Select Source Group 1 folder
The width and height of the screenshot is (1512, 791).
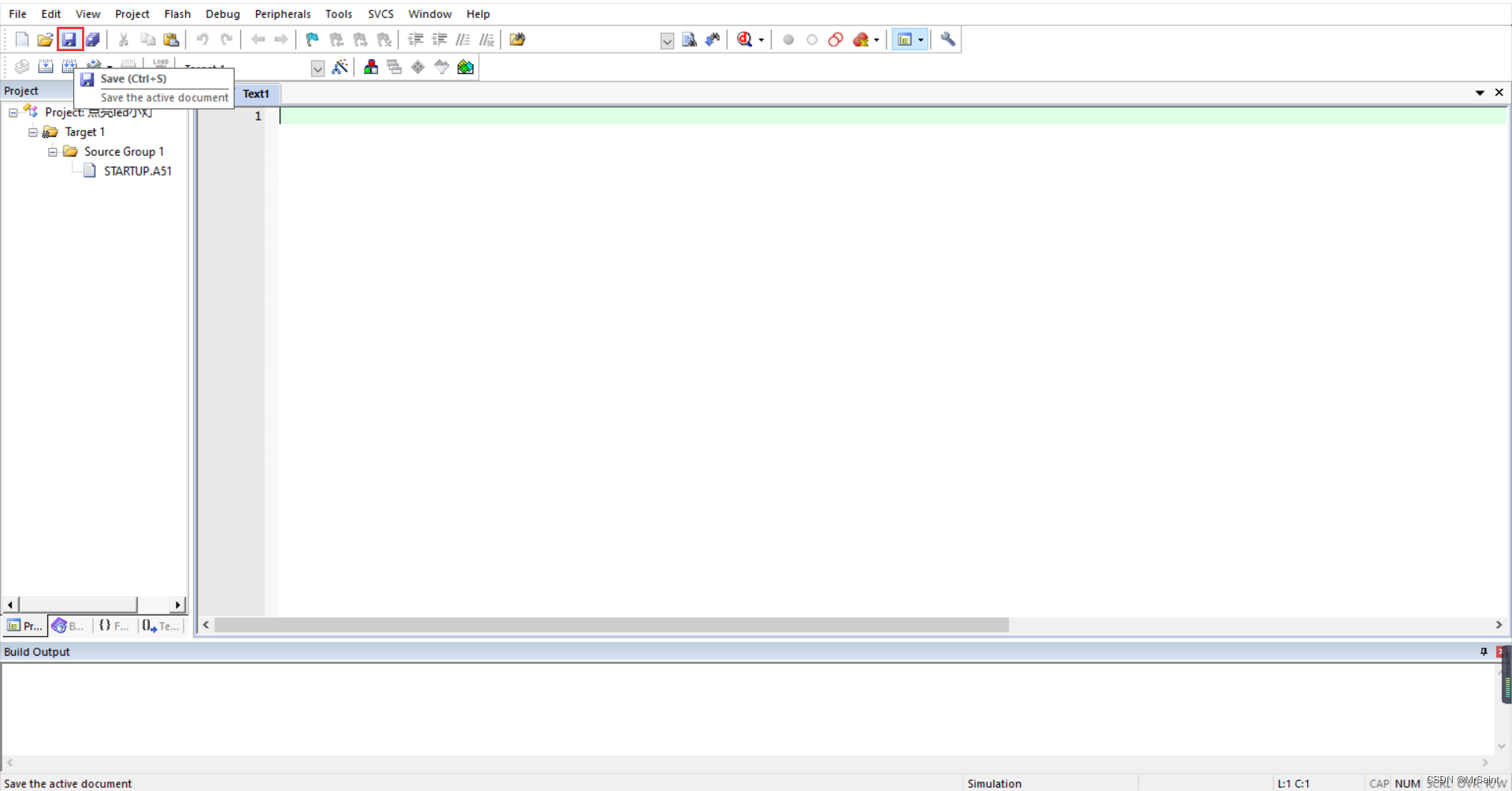124,152
